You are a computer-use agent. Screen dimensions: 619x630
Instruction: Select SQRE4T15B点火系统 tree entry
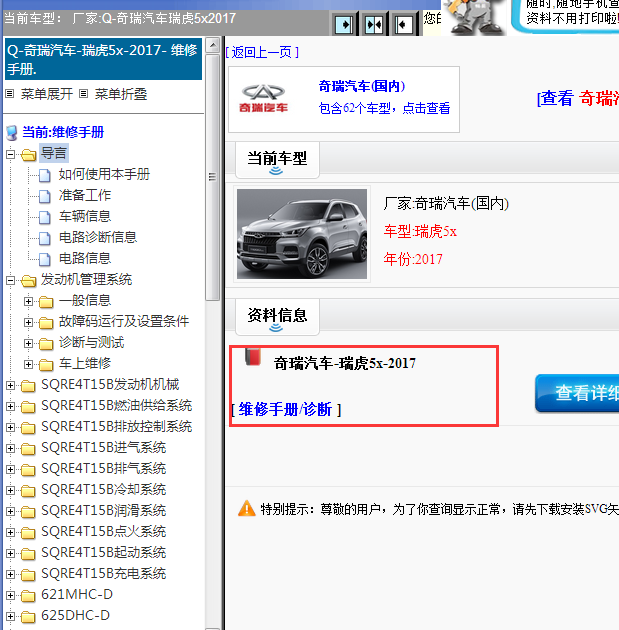coord(104,531)
